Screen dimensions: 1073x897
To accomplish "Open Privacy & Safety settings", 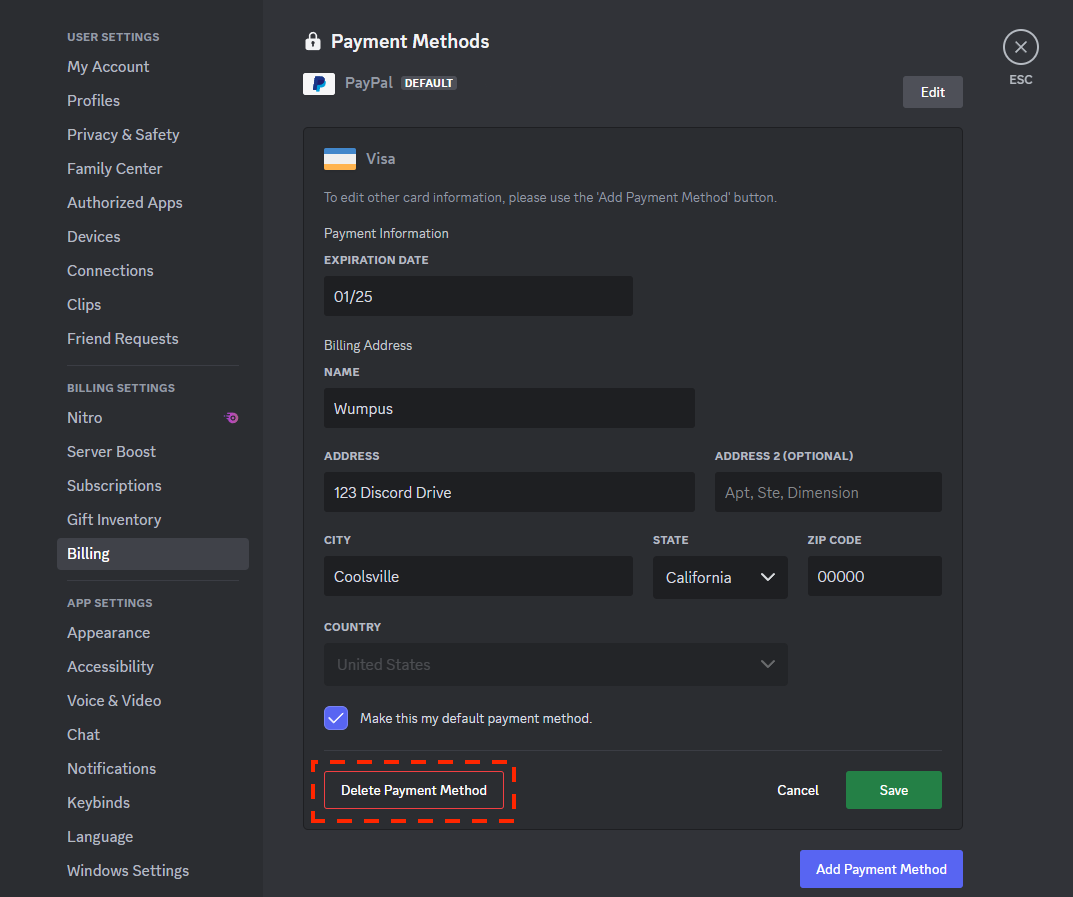I will point(122,134).
